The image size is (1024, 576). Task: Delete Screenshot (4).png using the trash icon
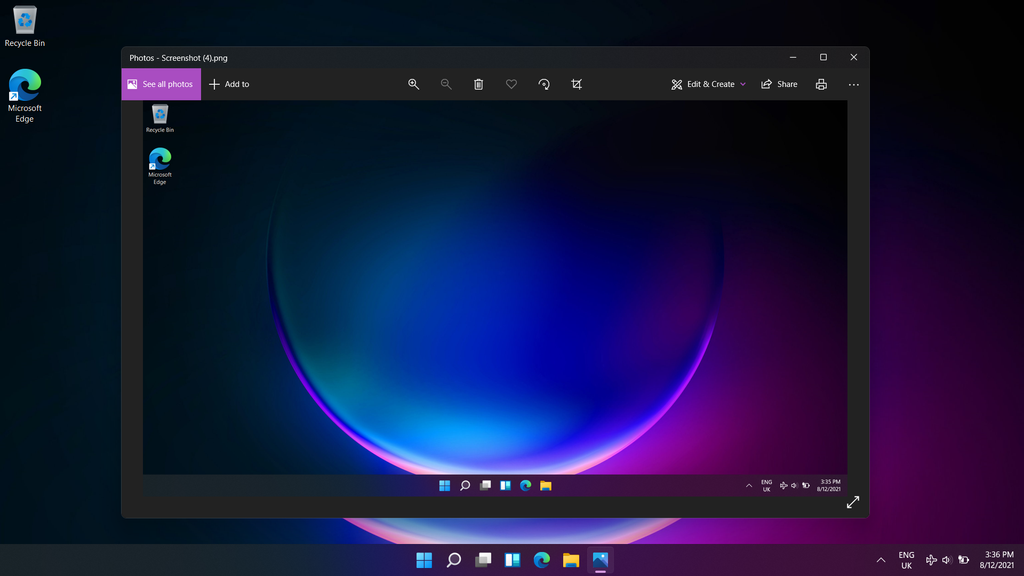point(478,84)
